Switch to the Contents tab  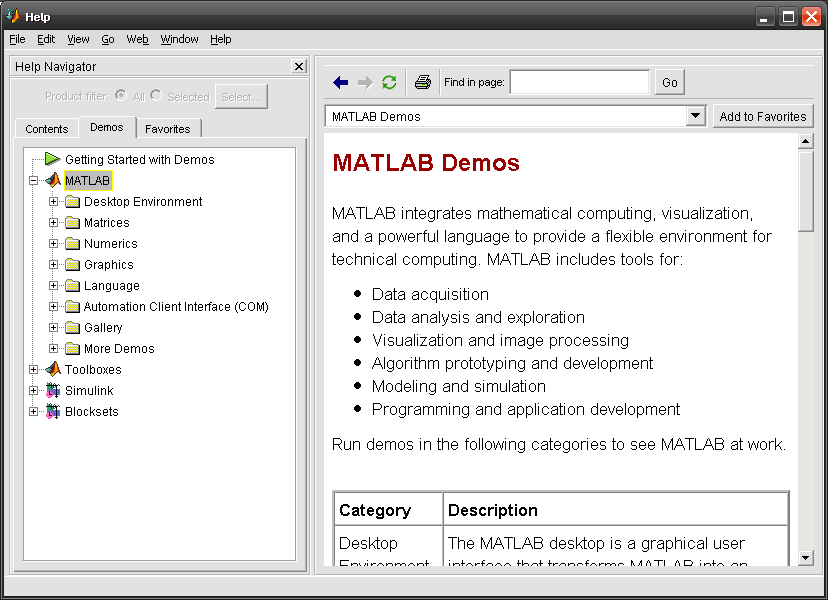click(47, 129)
